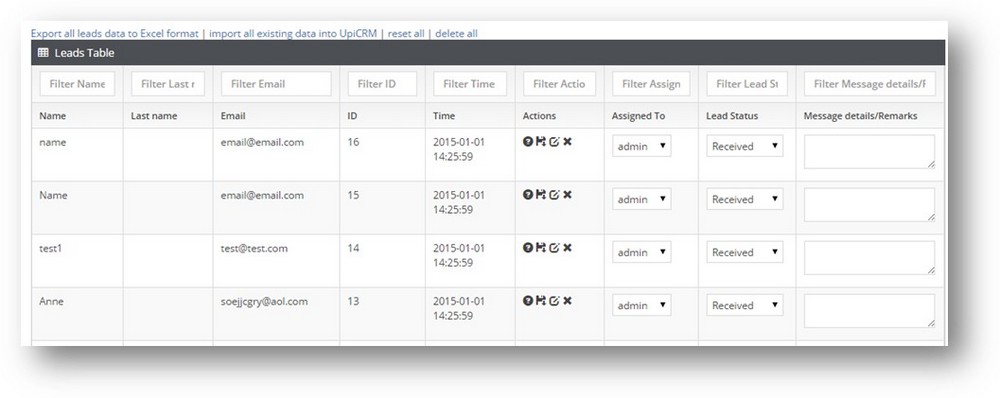Click the Message details/Remarks column header
1000x398 pixels.
pyautogui.click(x=860, y=116)
